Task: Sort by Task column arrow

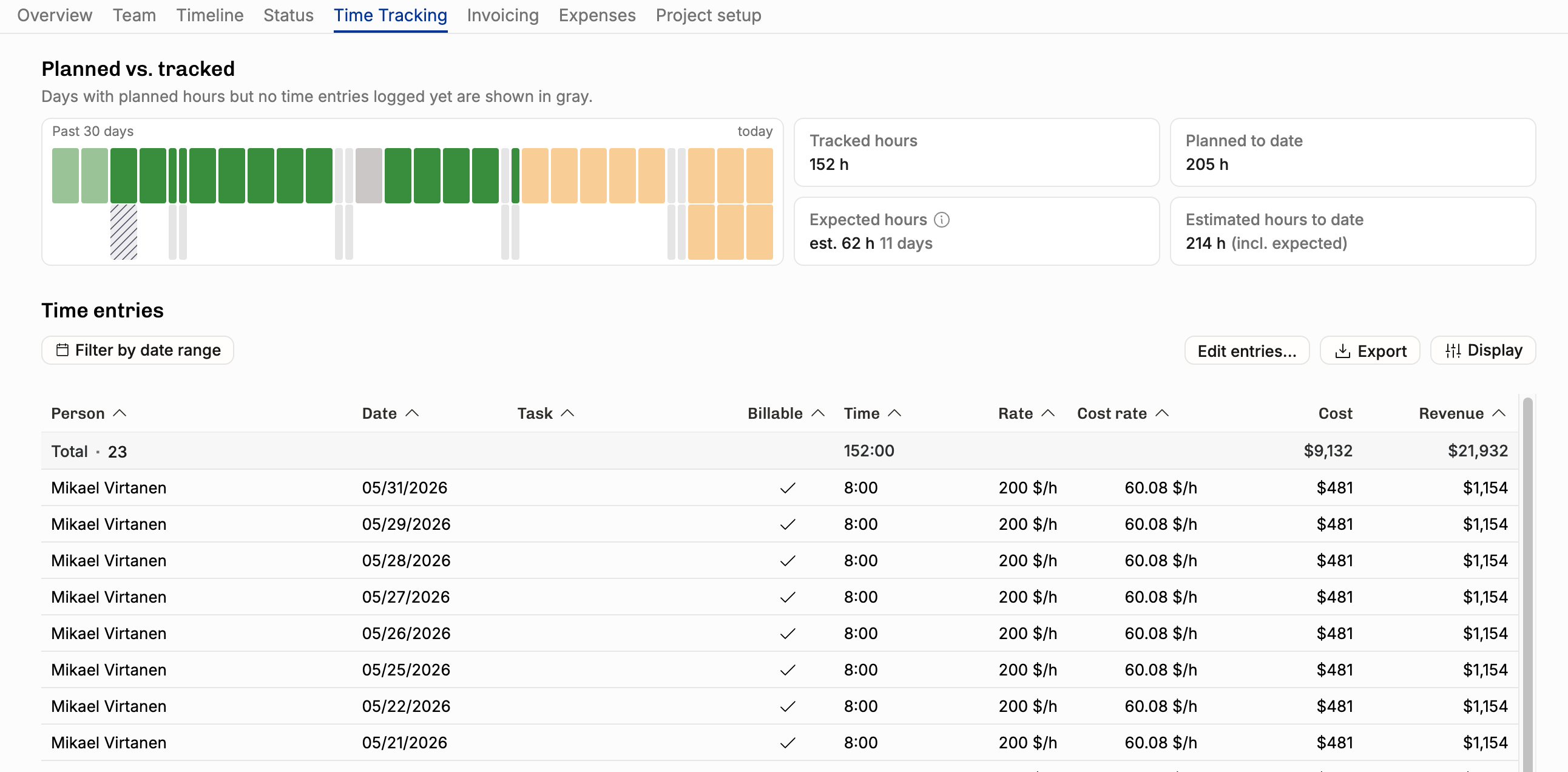Action: click(x=567, y=413)
